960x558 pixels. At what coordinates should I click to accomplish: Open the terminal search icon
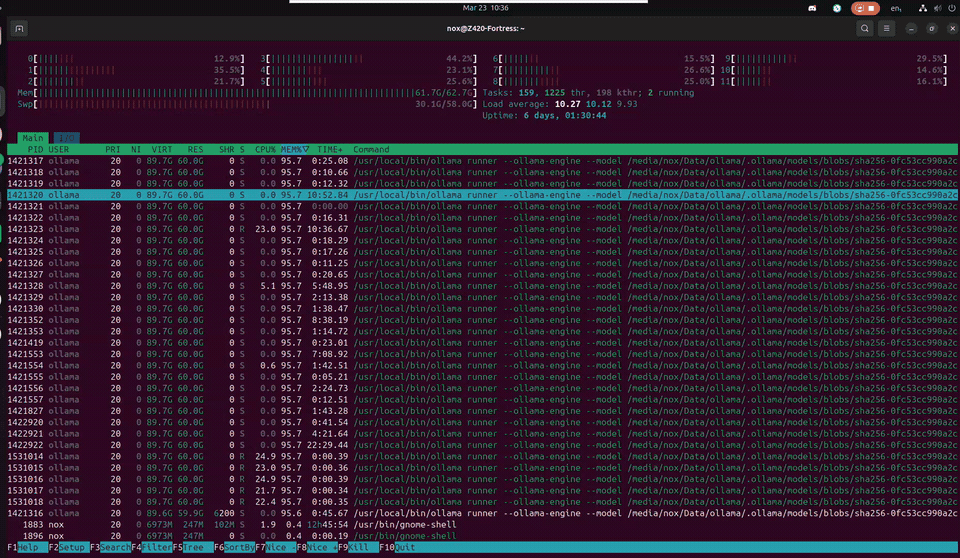tap(864, 28)
